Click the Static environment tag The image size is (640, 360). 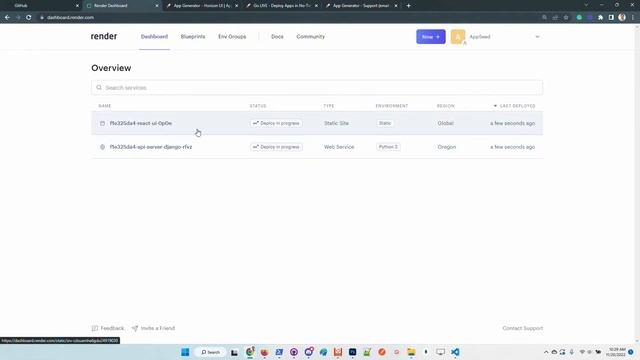click(385, 123)
